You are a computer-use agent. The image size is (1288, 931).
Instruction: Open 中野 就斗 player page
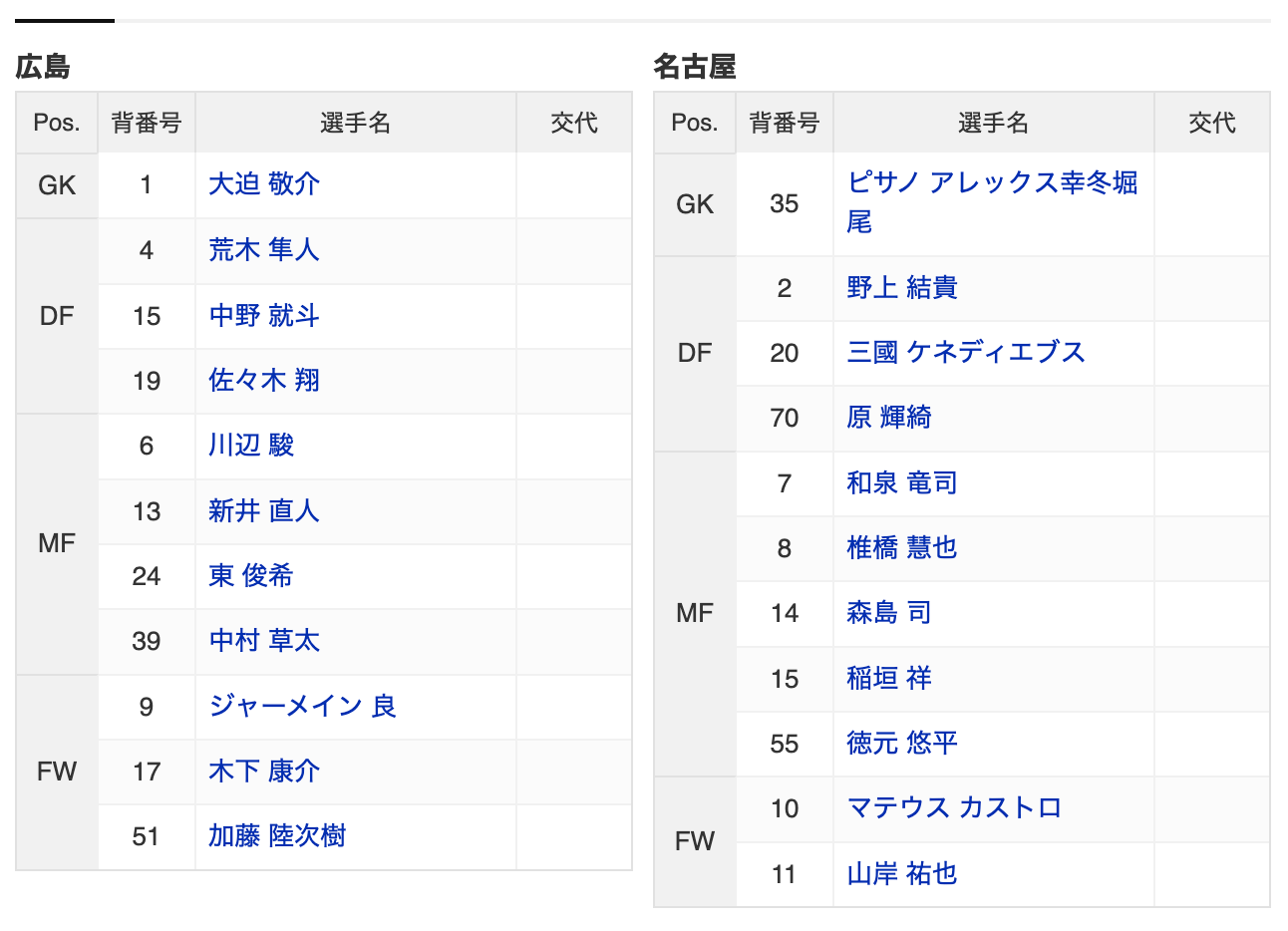264,316
